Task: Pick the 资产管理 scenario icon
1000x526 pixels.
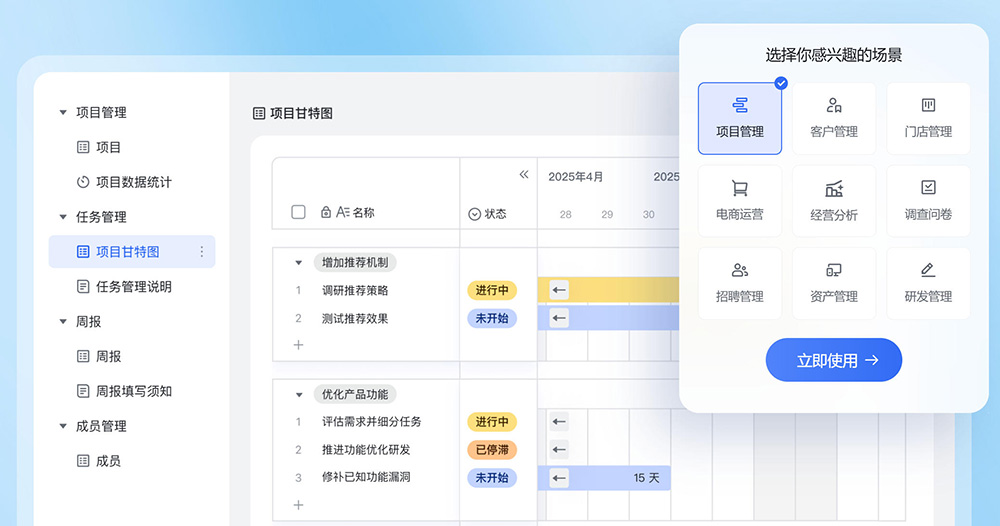Action: 833,271
